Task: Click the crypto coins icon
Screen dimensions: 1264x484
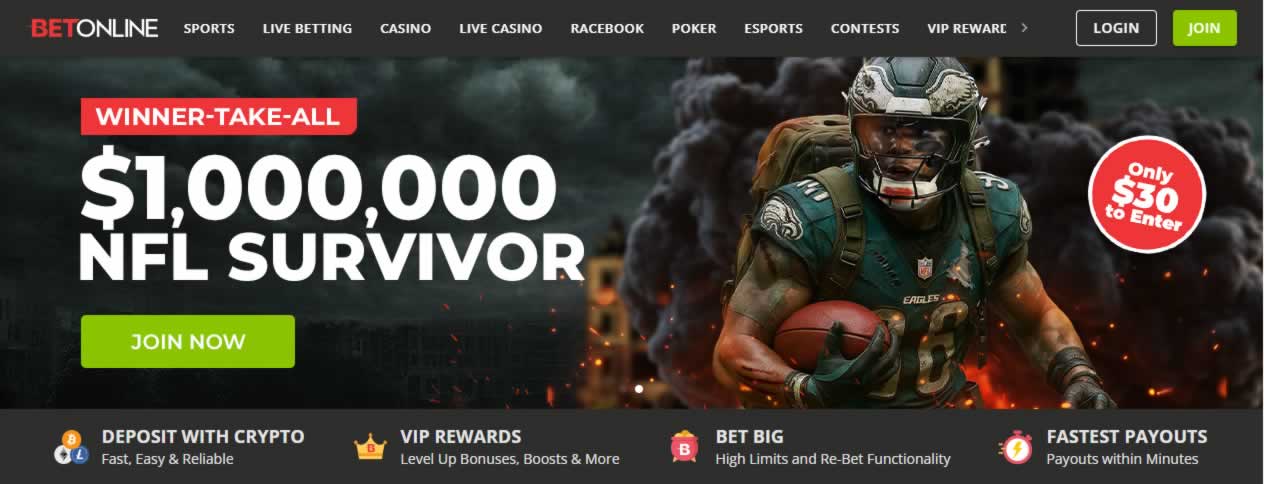Action: (x=72, y=447)
